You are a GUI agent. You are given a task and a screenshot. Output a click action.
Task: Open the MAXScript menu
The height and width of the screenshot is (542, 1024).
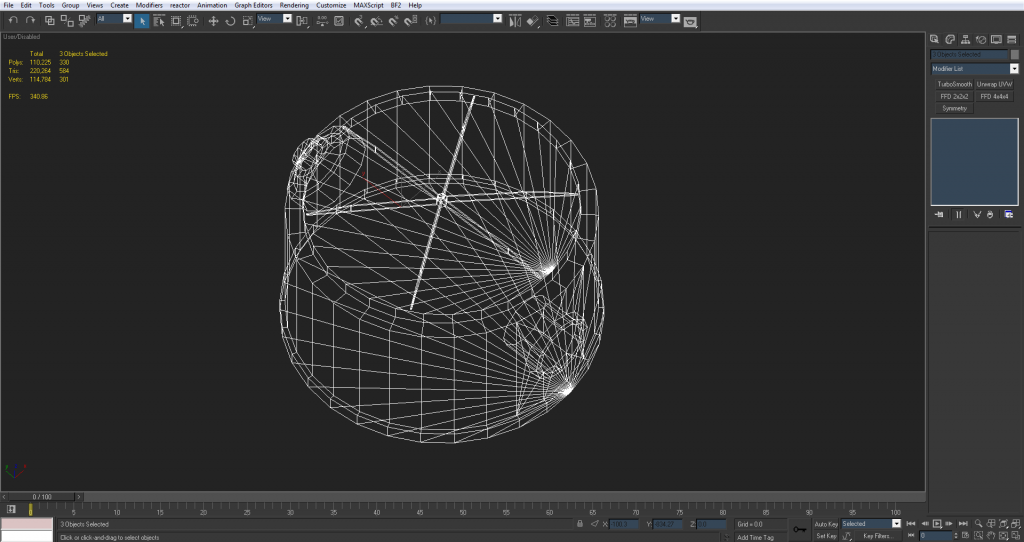(x=368, y=5)
